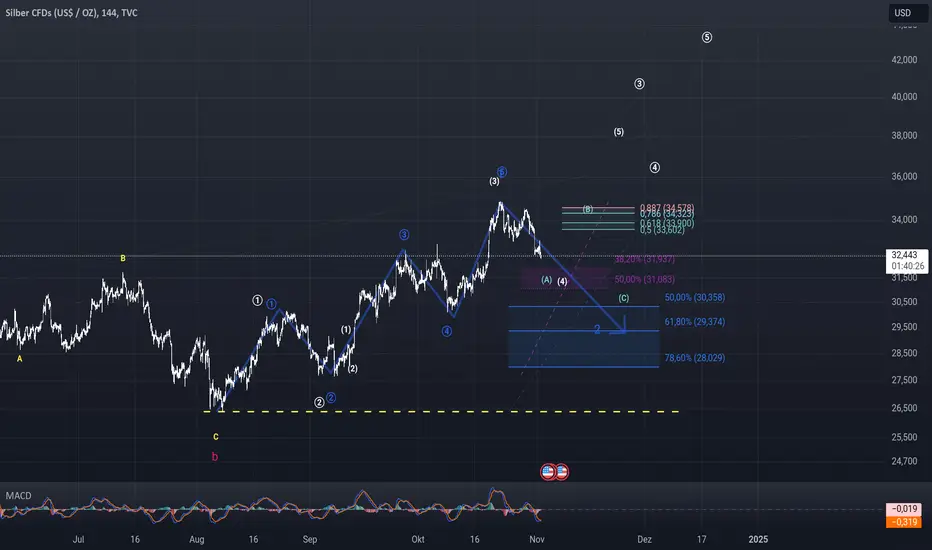Open the USD currency selector
The image size is (932, 550).
pos(907,12)
